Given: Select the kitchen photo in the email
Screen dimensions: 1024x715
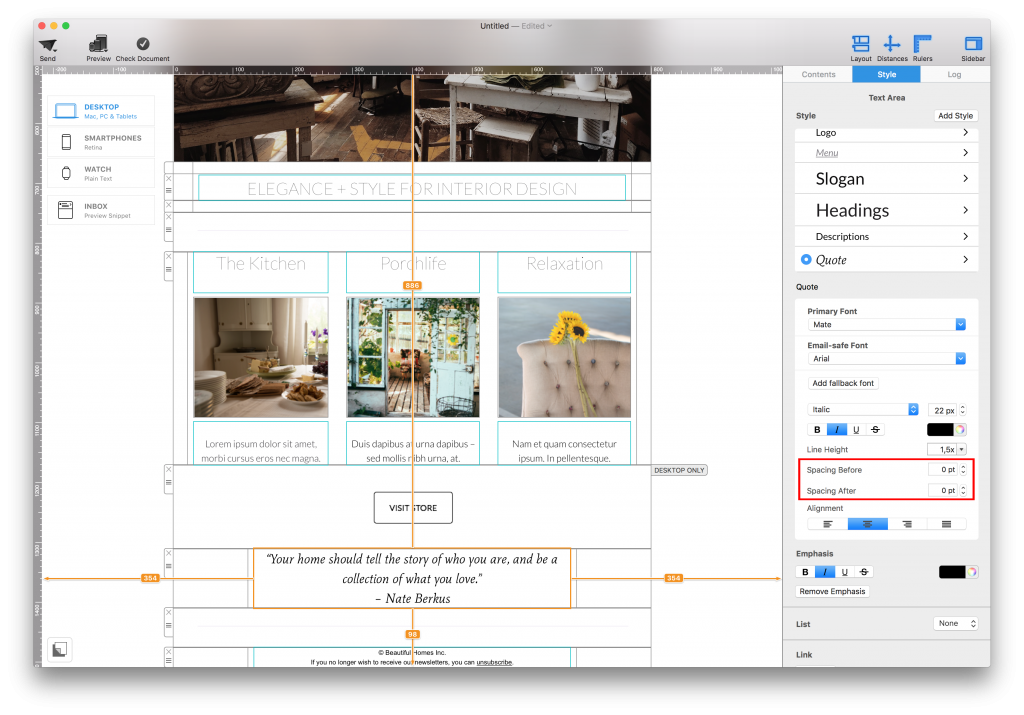Looking at the screenshot, I should point(261,358).
